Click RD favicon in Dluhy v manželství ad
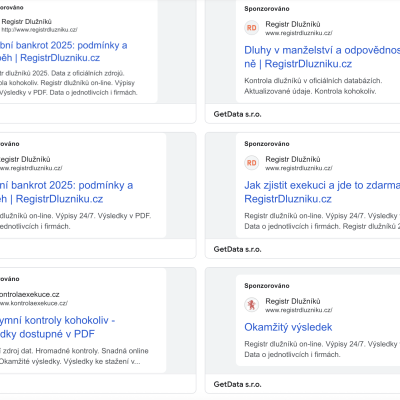400x400 pixels. tap(252, 28)
